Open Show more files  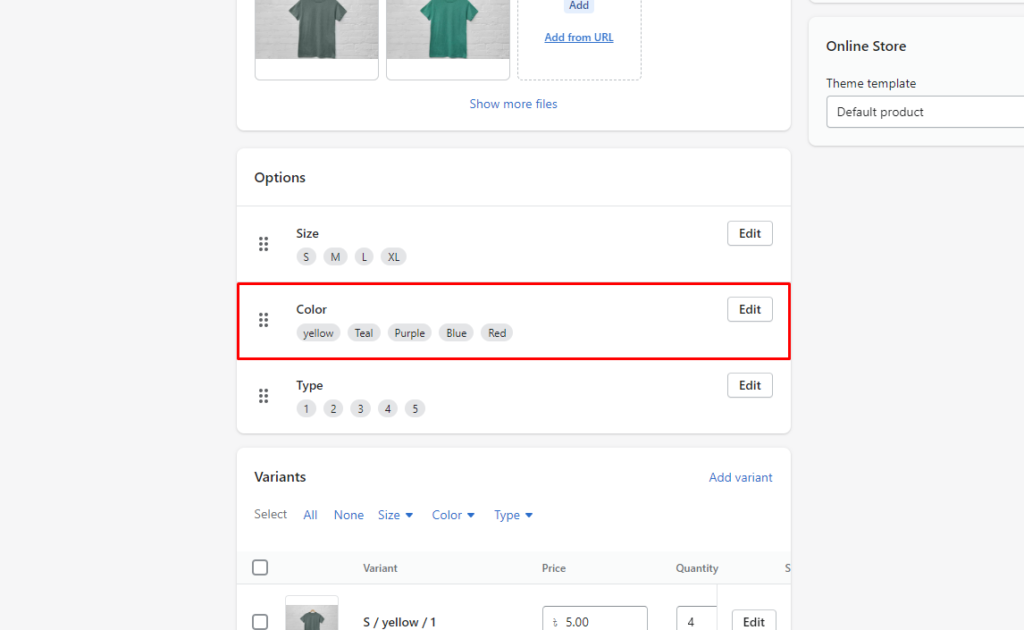513,103
